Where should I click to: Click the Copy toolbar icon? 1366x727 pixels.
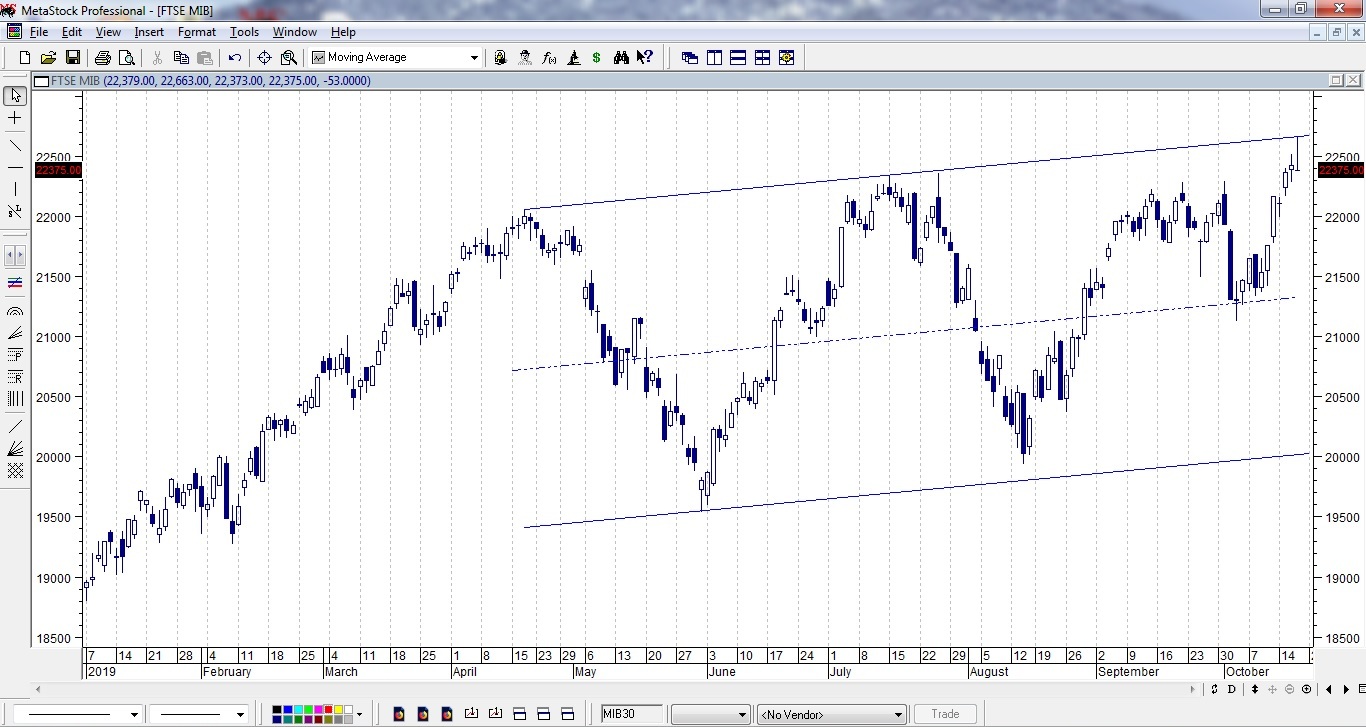click(181, 58)
